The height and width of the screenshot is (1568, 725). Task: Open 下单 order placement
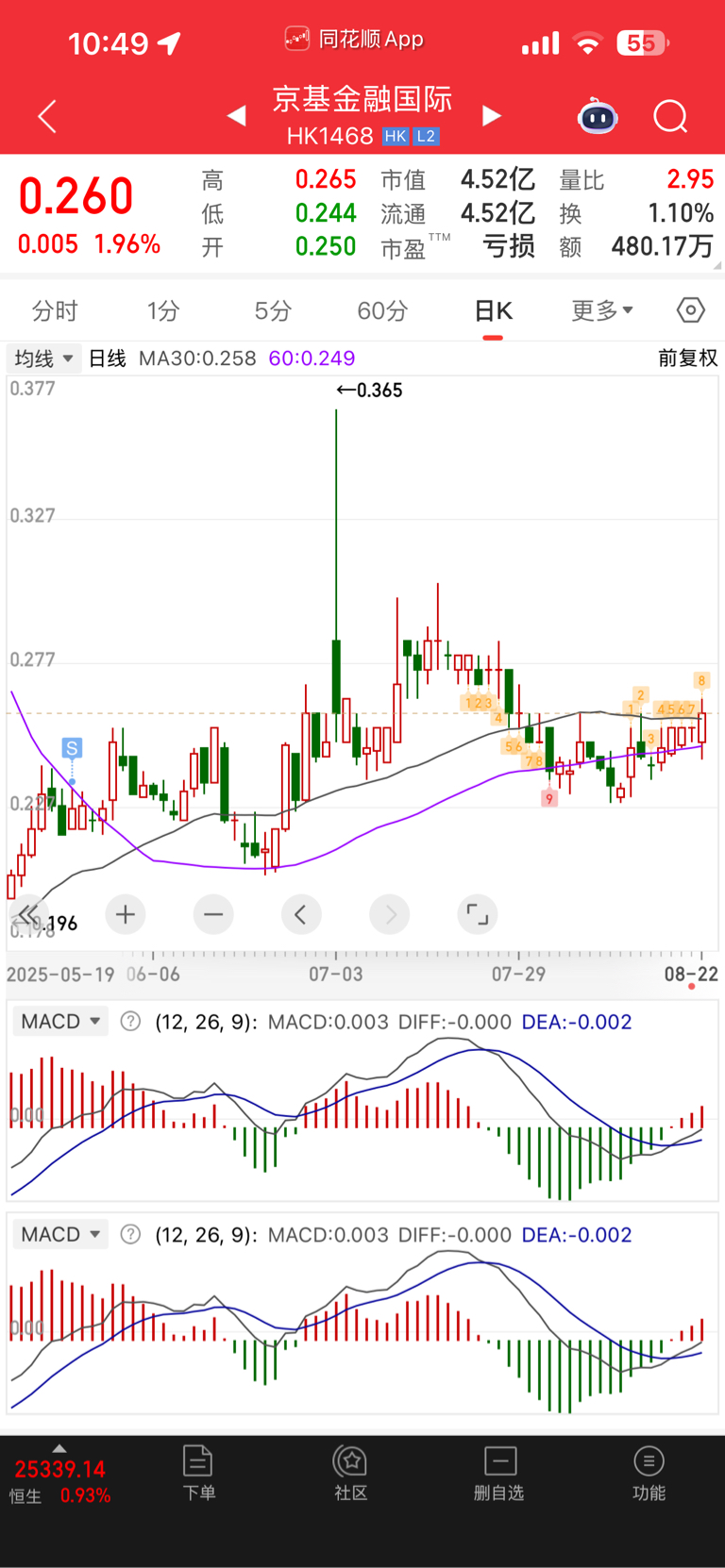coord(198,1473)
